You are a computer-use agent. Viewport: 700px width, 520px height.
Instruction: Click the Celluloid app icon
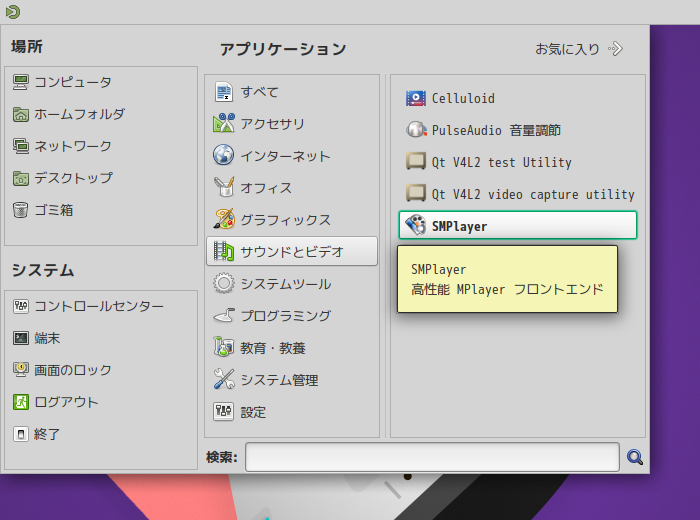(416, 98)
